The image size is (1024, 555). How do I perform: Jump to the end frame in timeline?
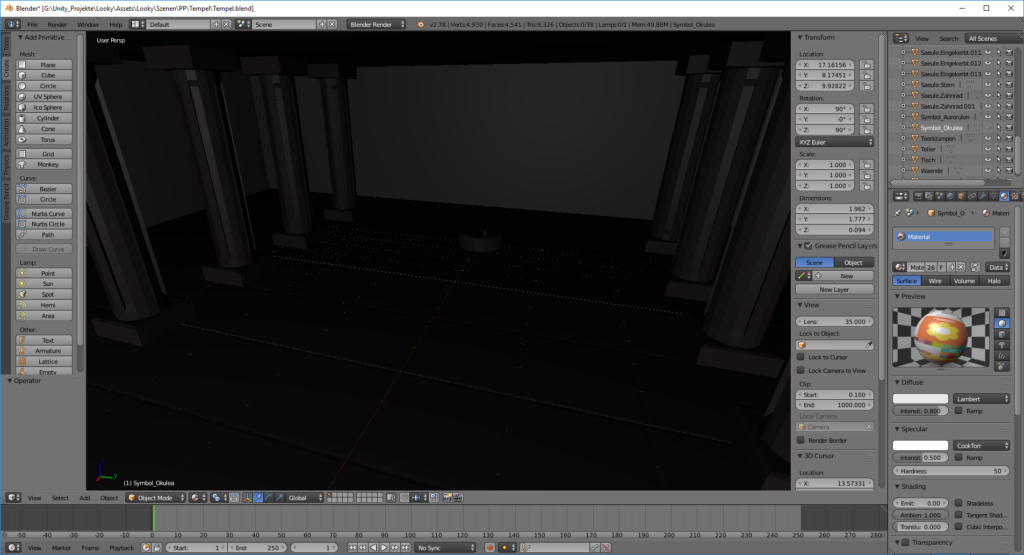coord(406,548)
